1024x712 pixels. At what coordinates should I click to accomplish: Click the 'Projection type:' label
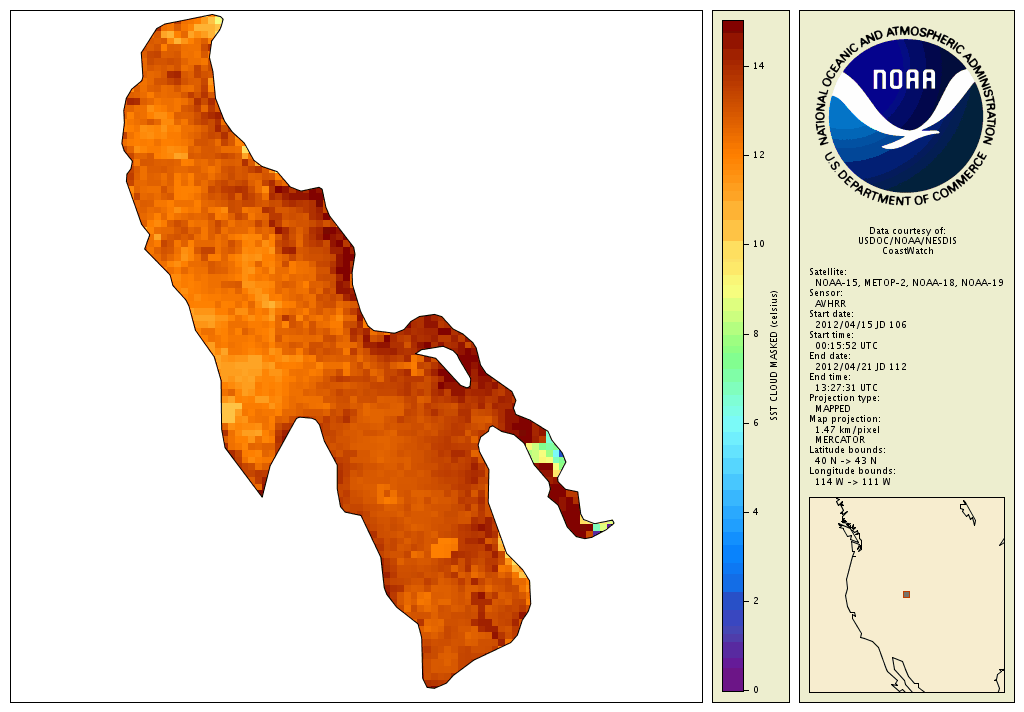tap(844, 398)
